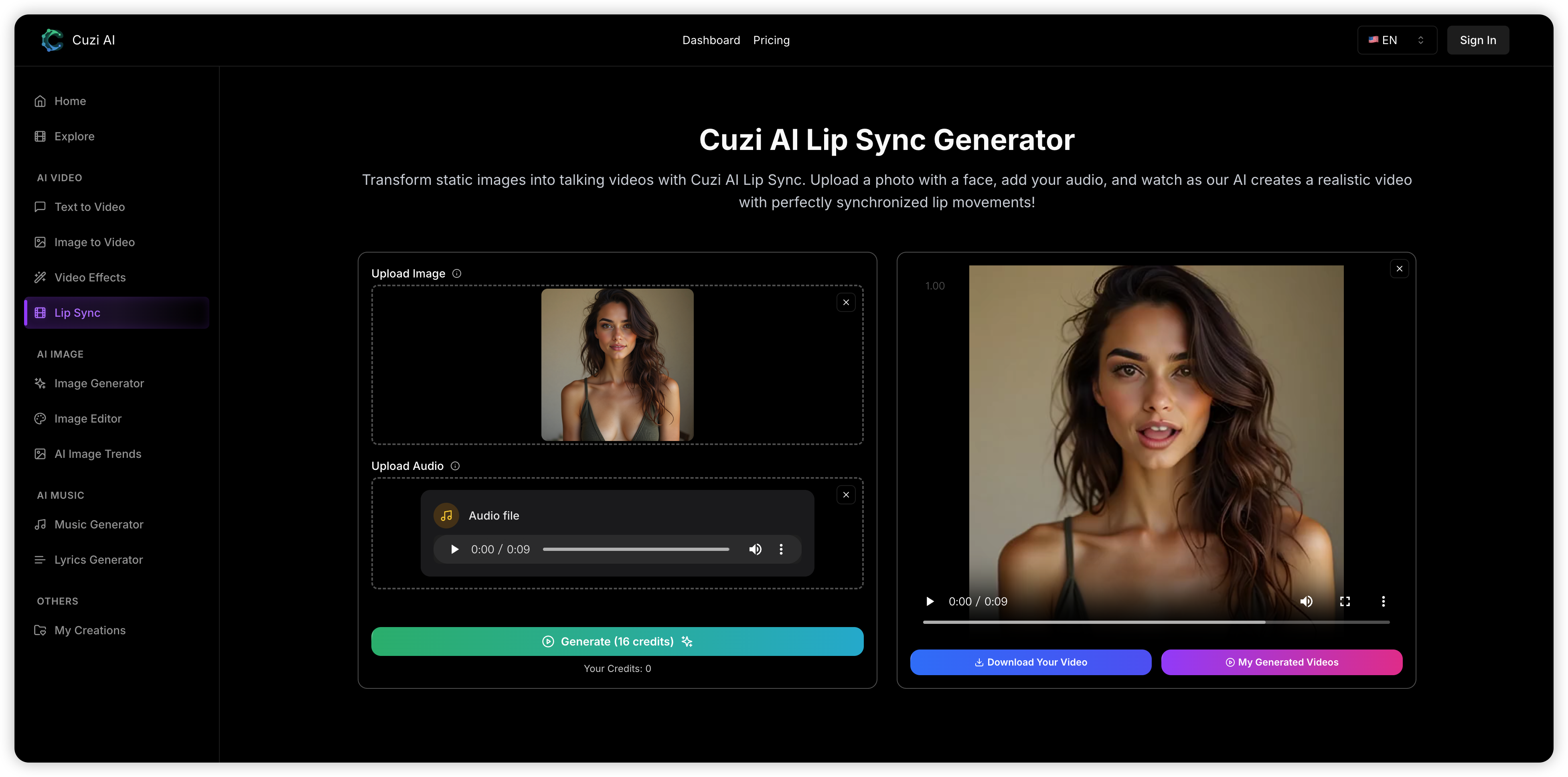This screenshot has width=1568, height=777.
Task: Play the generated lip sync video
Action: 930,601
